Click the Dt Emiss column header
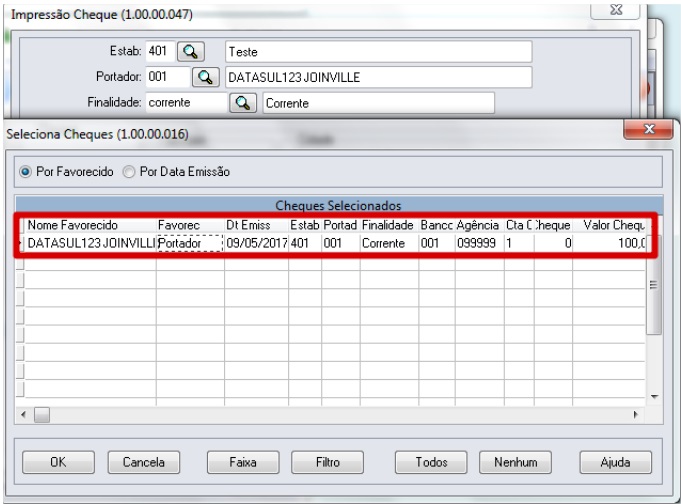The image size is (681, 504). coord(256,225)
